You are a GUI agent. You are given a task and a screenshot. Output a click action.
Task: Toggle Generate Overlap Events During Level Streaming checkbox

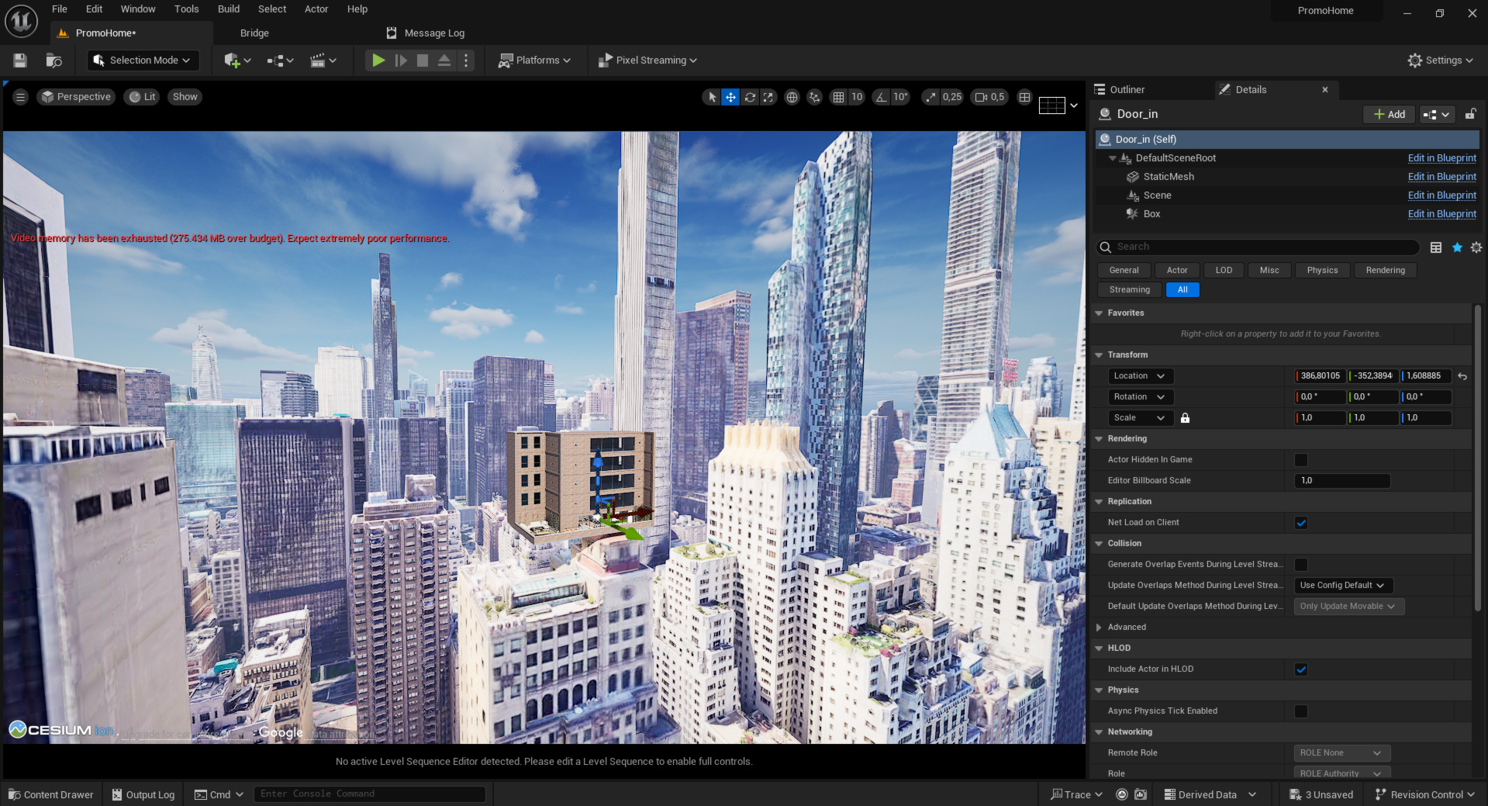1301,565
